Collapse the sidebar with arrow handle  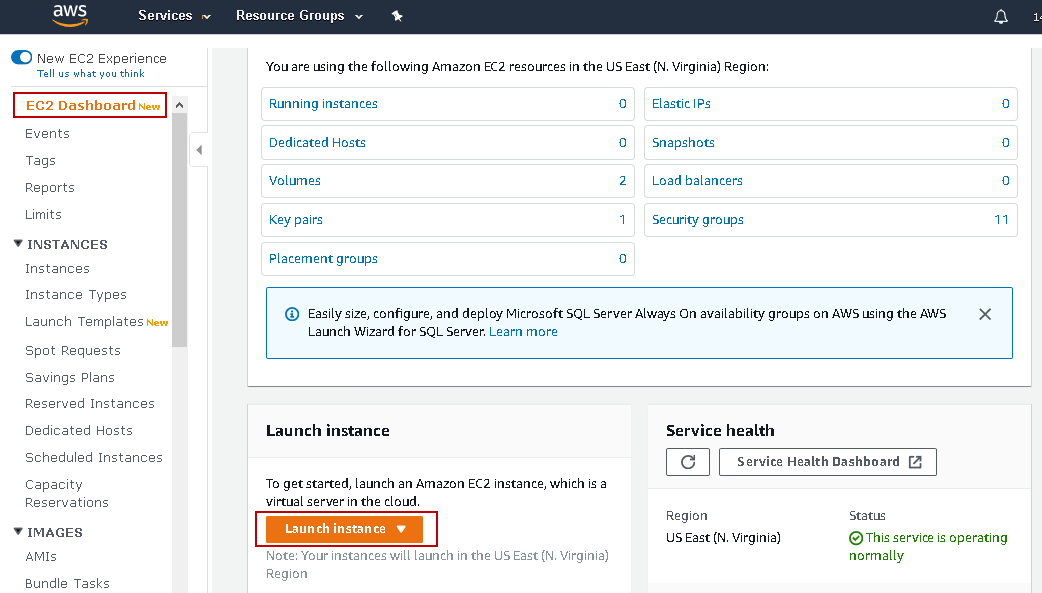(198, 150)
